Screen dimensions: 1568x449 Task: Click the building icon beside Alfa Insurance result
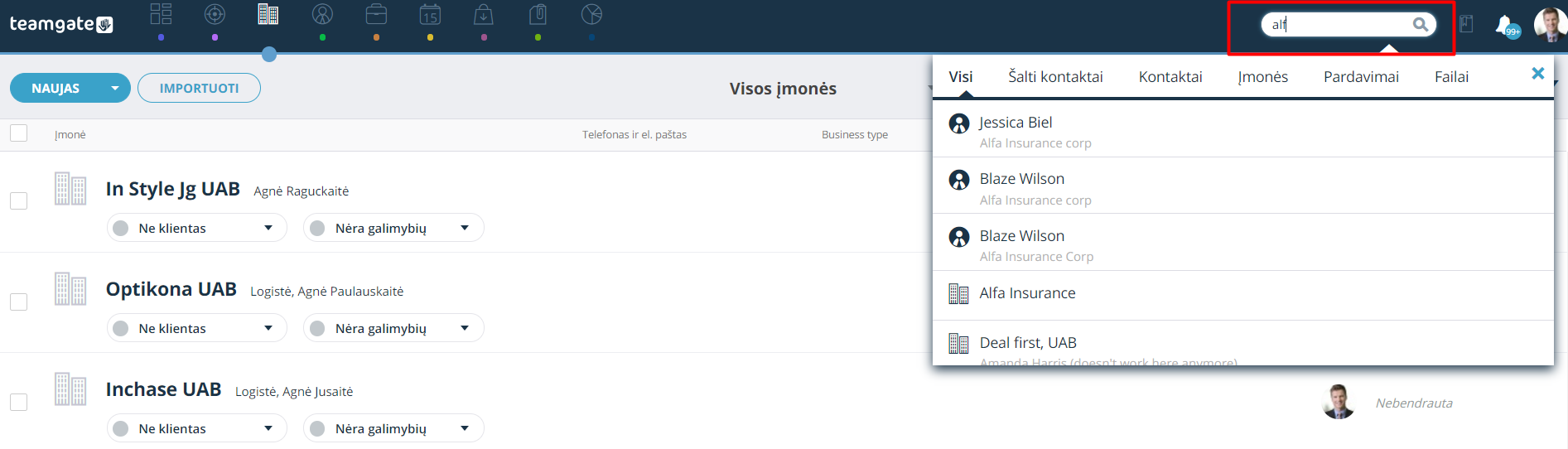959,293
